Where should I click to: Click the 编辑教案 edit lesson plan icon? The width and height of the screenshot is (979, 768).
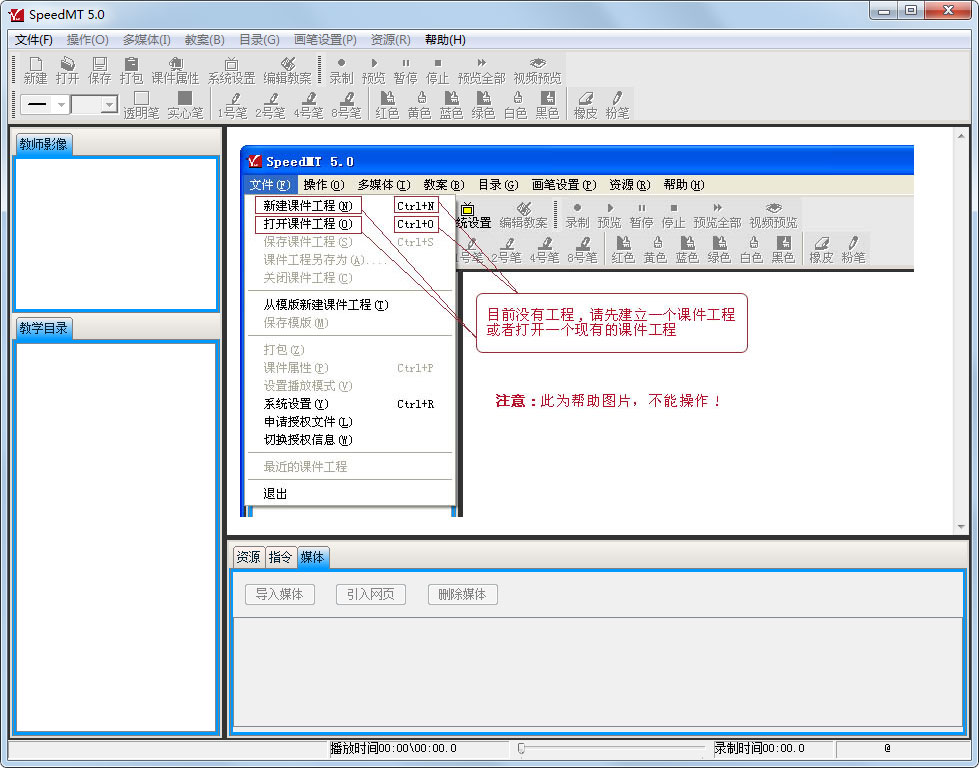[287, 70]
